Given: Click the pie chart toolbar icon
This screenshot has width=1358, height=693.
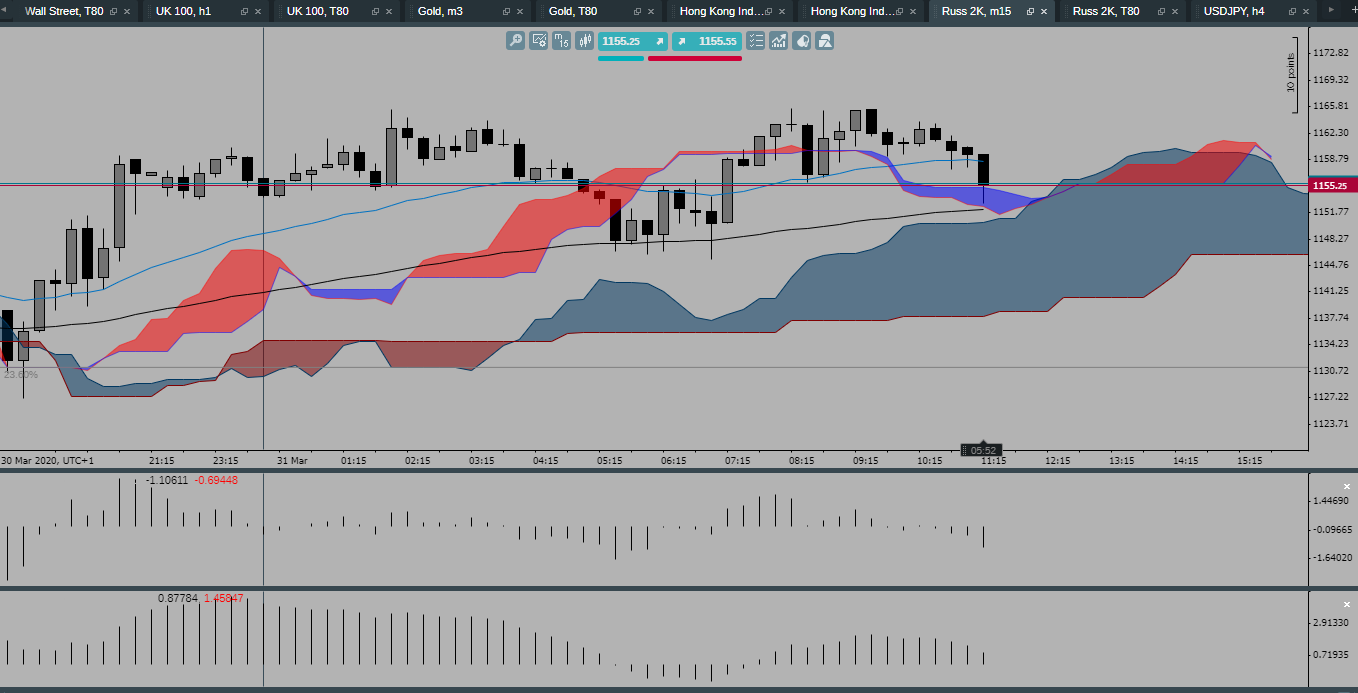Looking at the screenshot, I should tap(801, 41).
